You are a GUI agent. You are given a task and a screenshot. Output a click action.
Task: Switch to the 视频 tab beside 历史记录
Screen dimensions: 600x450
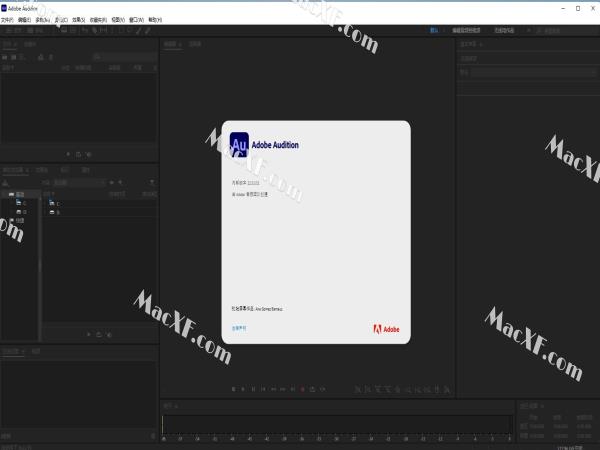pyautogui.click(x=36, y=351)
